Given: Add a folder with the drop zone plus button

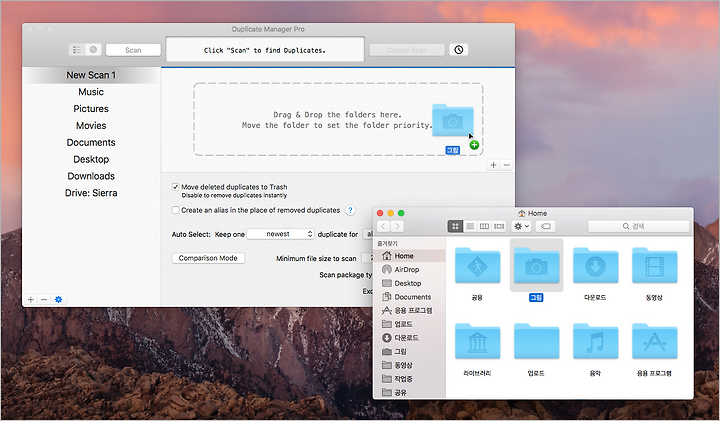Looking at the screenshot, I should click(494, 165).
